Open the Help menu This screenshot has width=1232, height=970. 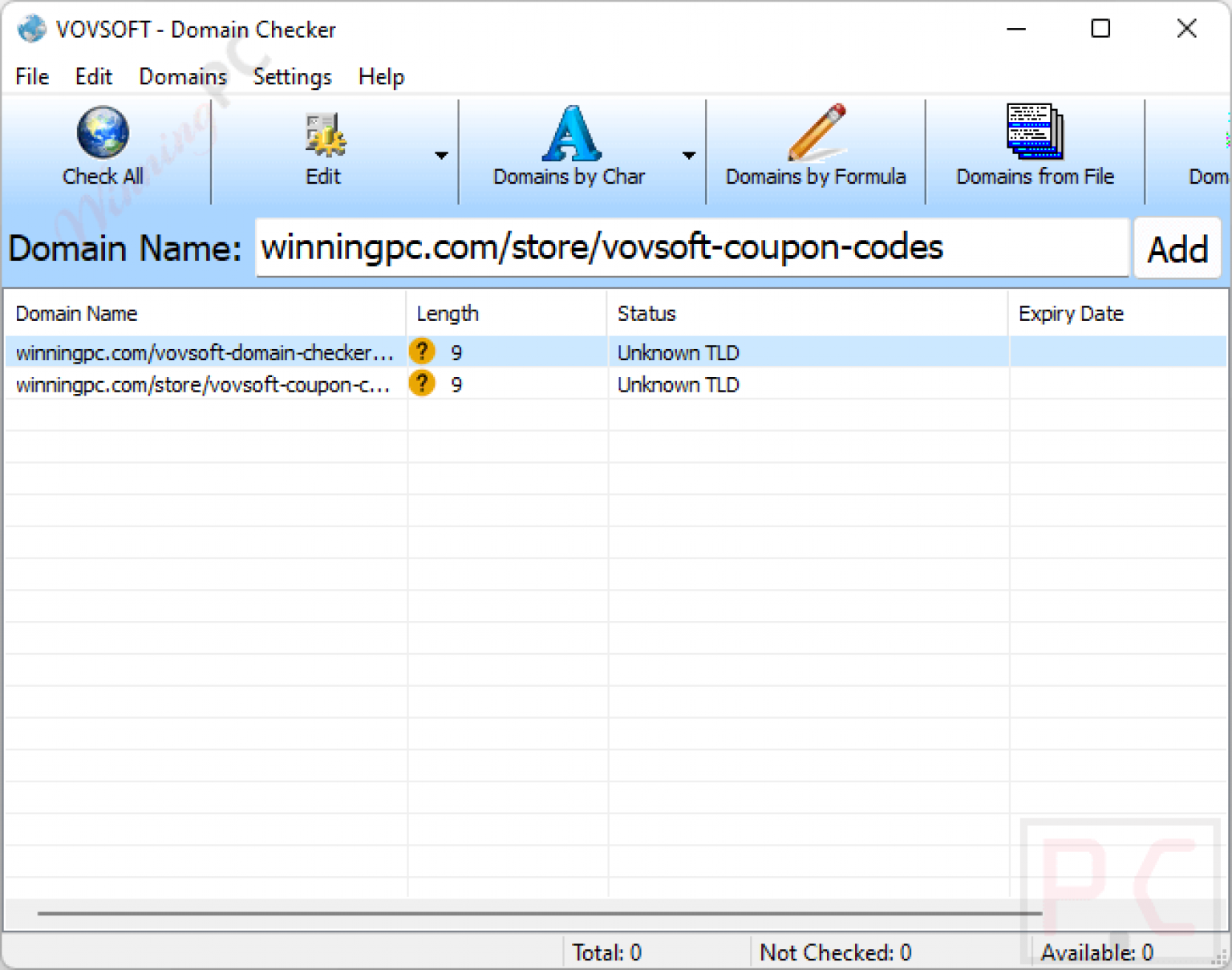[381, 76]
